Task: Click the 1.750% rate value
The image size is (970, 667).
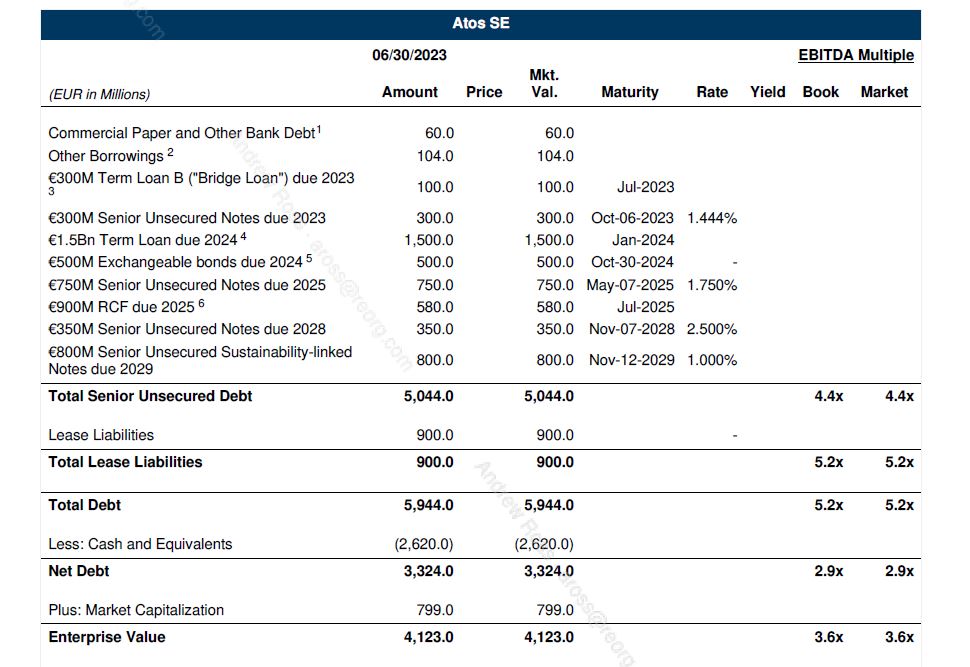Action: pos(712,285)
